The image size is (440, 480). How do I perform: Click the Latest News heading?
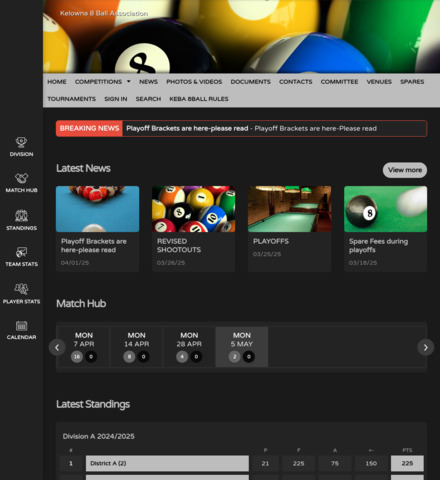click(83, 168)
